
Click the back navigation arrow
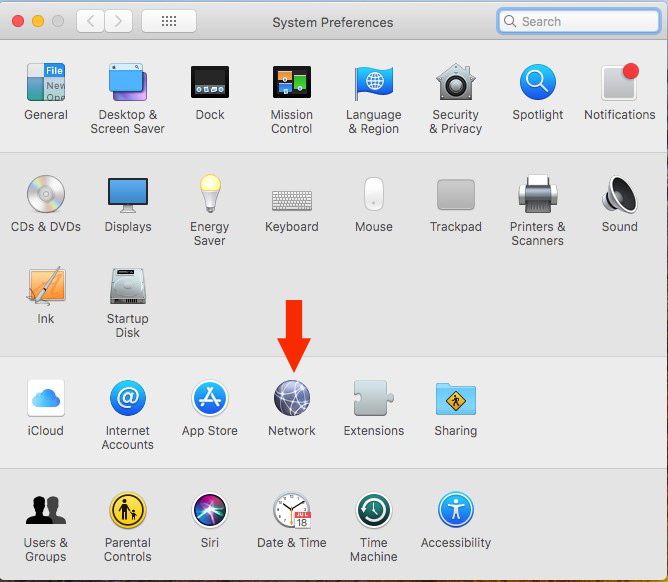(x=90, y=21)
